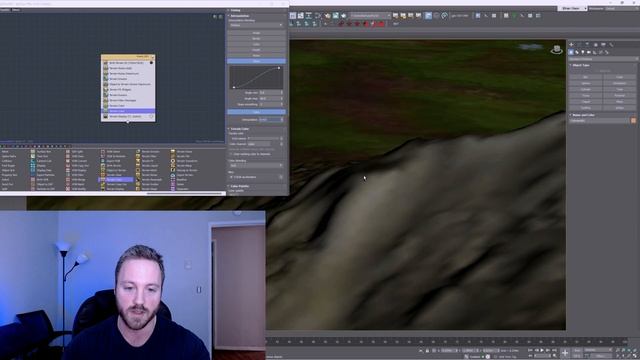640x360 pixels.
Task: Open the reference coordinate system dropdown in toolbar
Action: 371,16
